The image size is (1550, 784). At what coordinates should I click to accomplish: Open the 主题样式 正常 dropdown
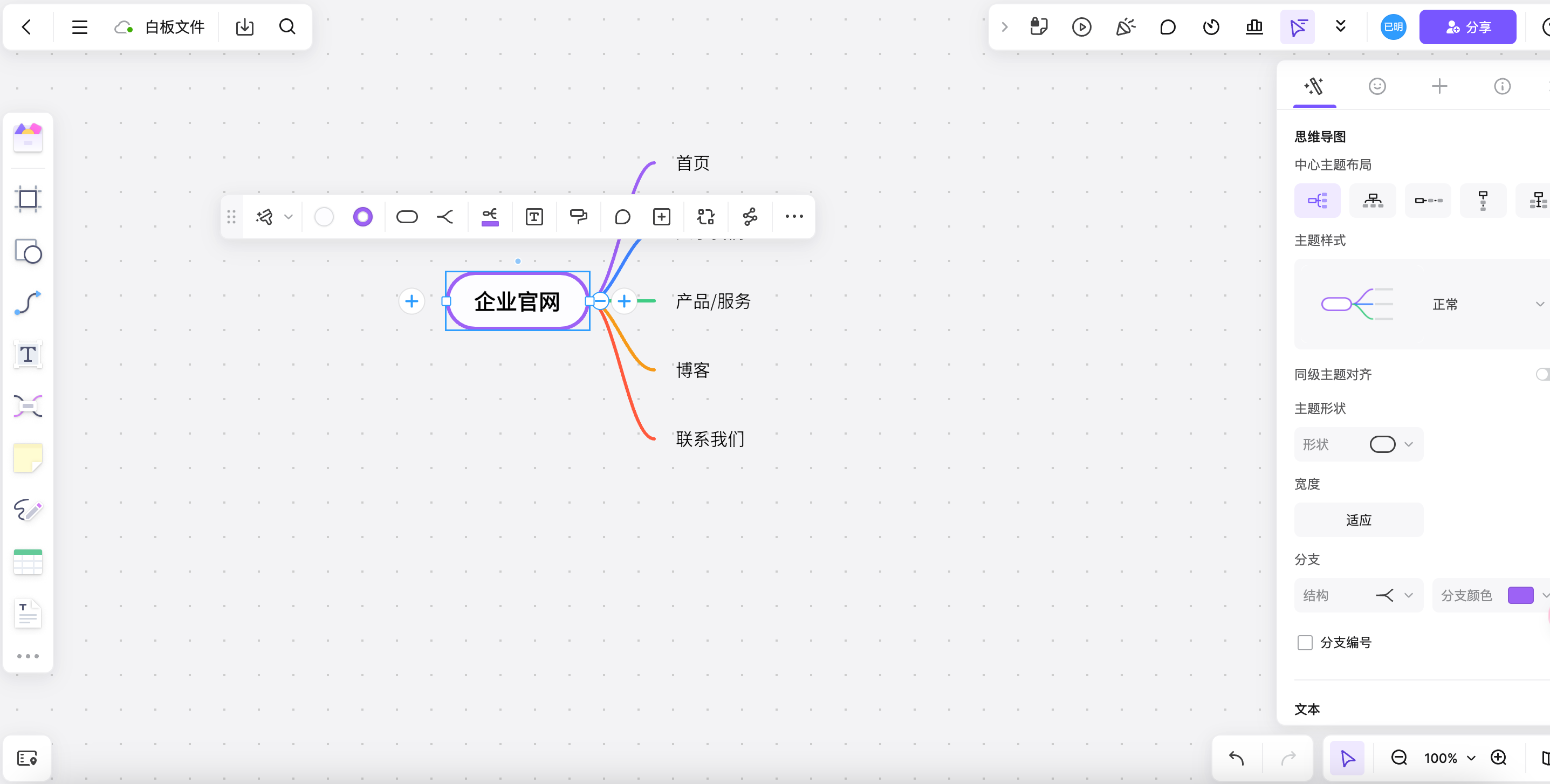[x=1422, y=305]
